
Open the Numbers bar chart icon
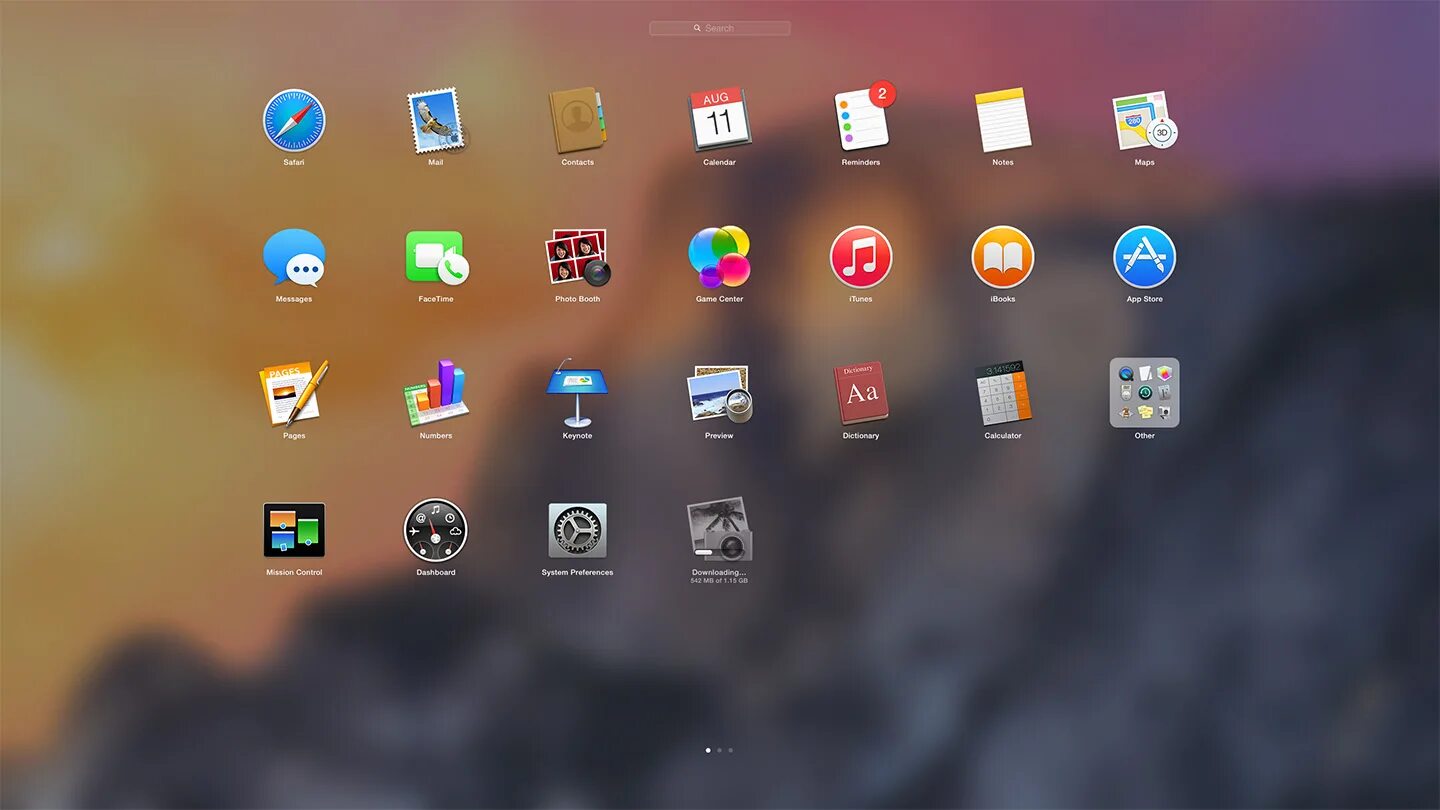pyautogui.click(x=436, y=393)
